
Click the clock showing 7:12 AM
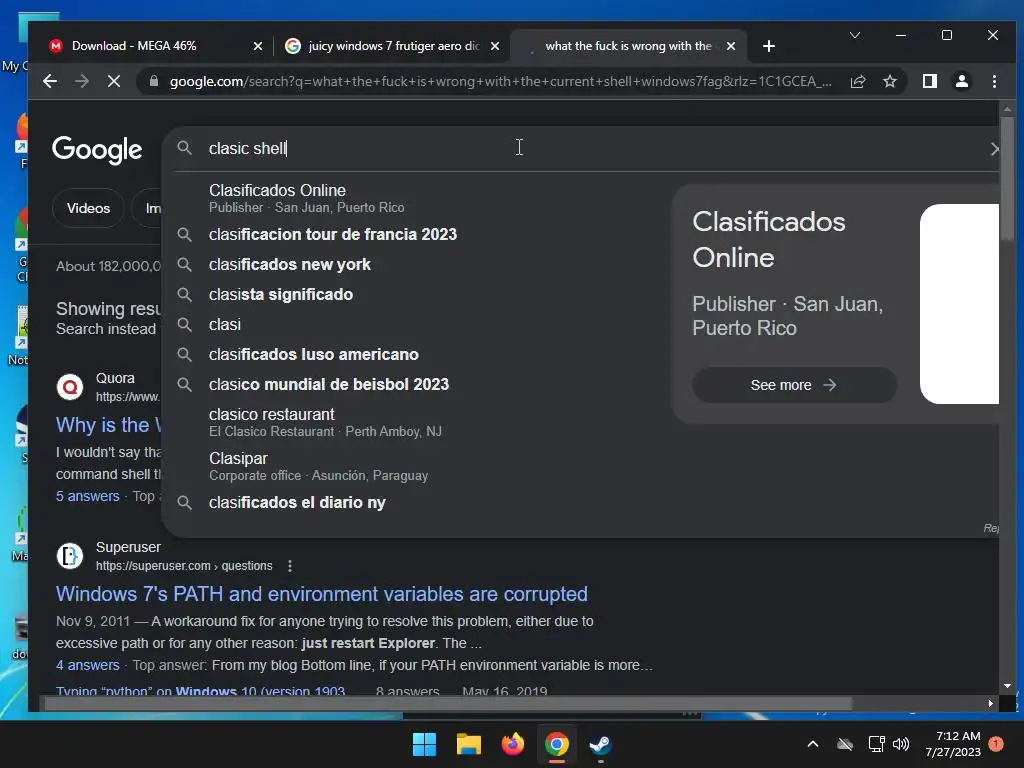[952, 744]
